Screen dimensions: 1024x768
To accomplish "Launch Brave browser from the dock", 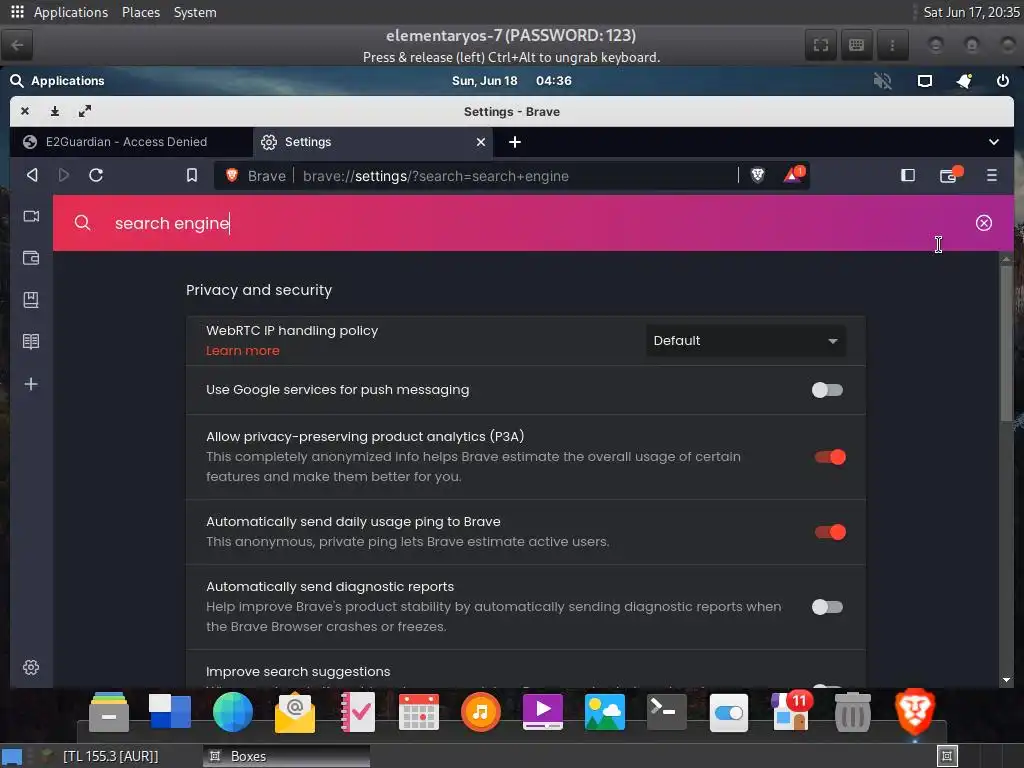I will point(914,711).
